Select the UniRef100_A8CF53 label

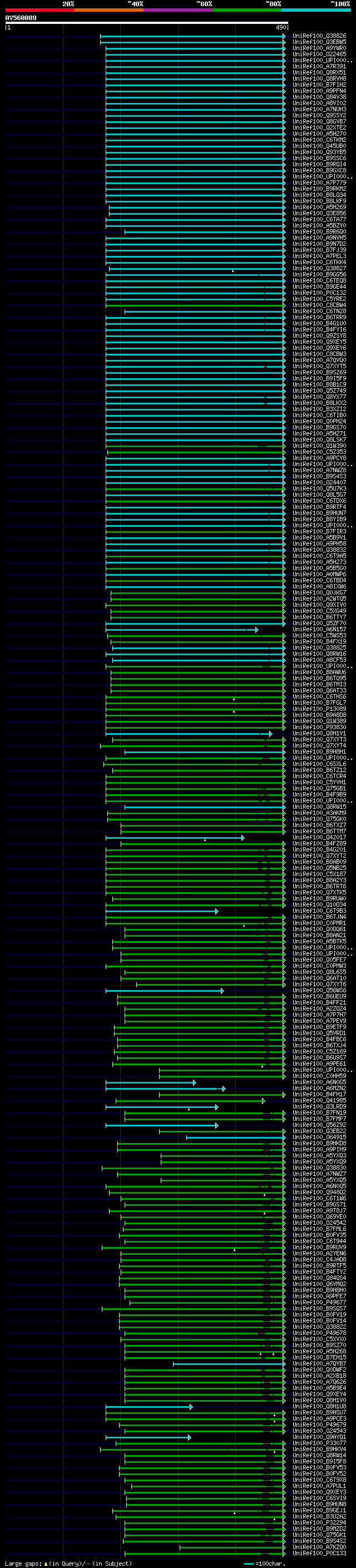pyautogui.click(x=319, y=660)
